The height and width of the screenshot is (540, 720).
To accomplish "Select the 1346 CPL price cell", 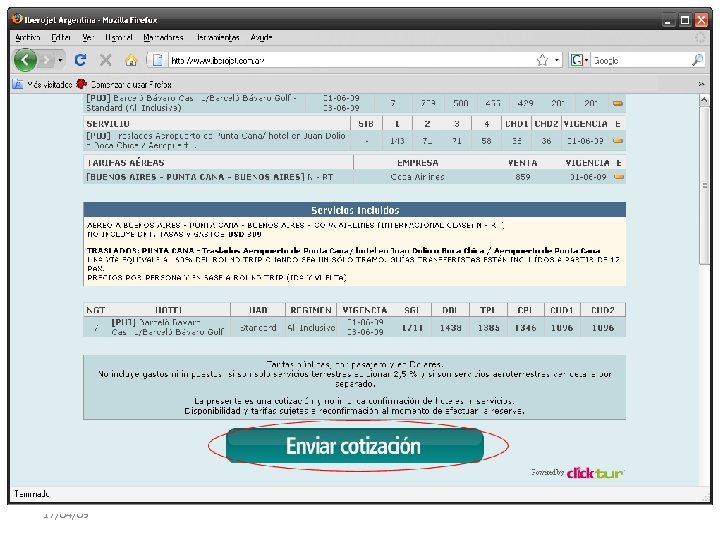I will pos(525,328).
